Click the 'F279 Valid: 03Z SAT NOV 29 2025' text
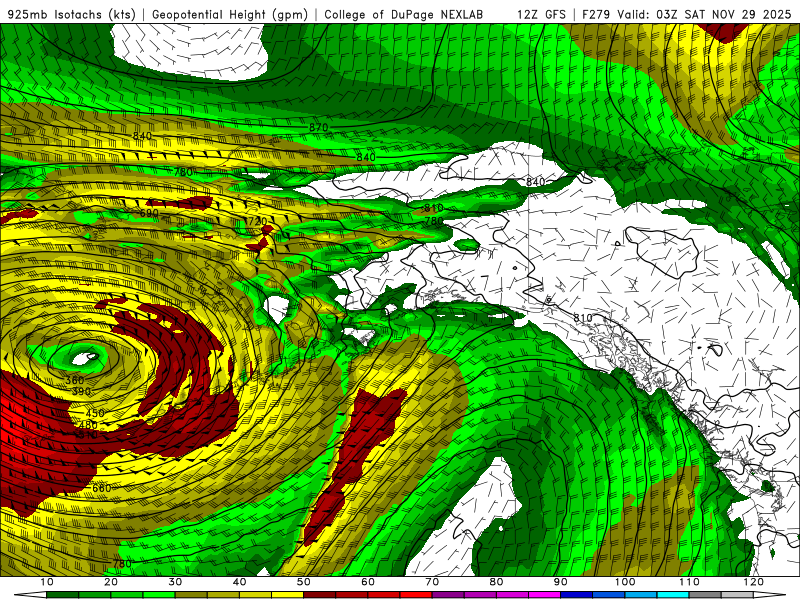The height and width of the screenshot is (600, 800). point(689,14)
